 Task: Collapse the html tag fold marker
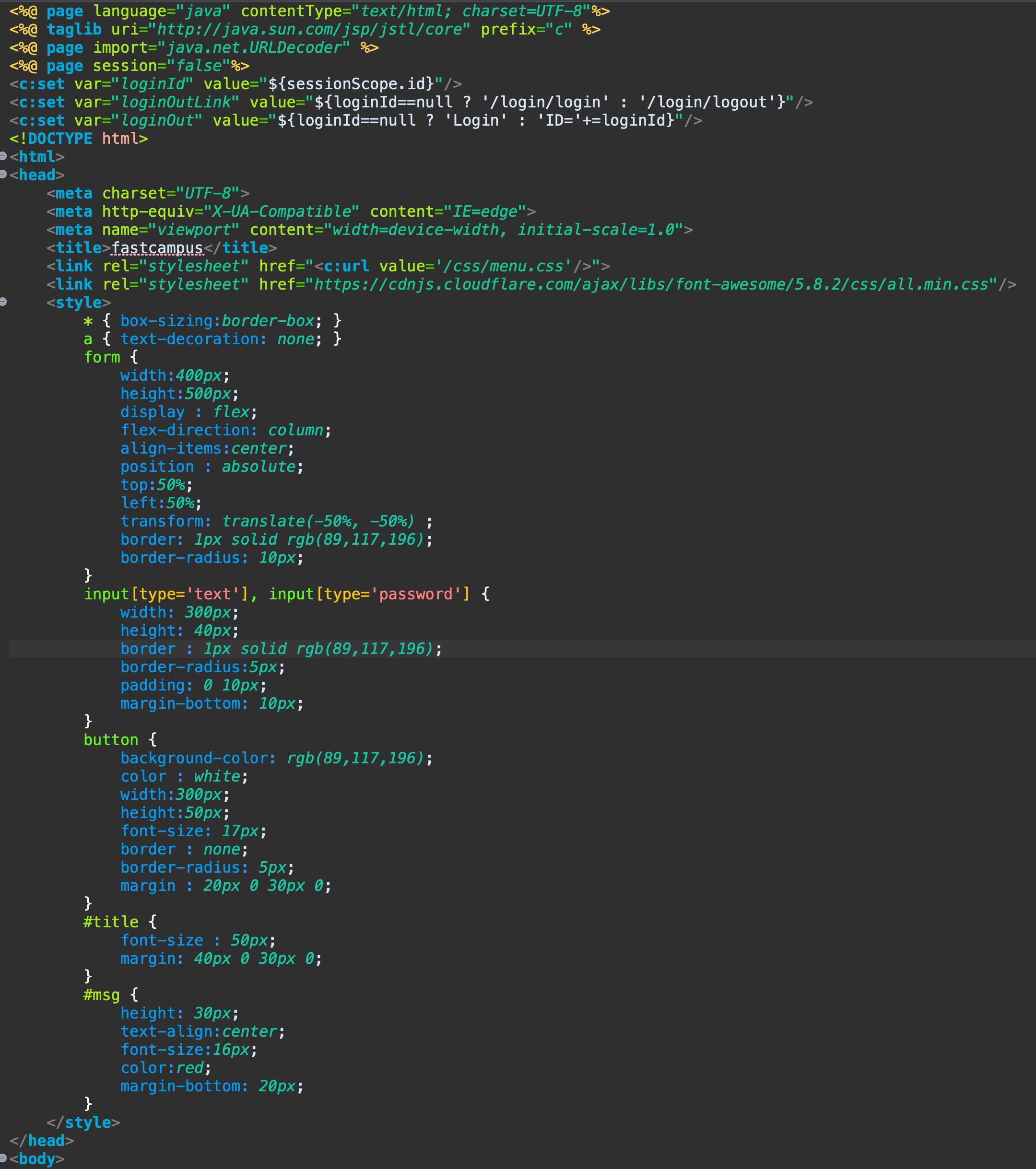(x=3, y=156)
